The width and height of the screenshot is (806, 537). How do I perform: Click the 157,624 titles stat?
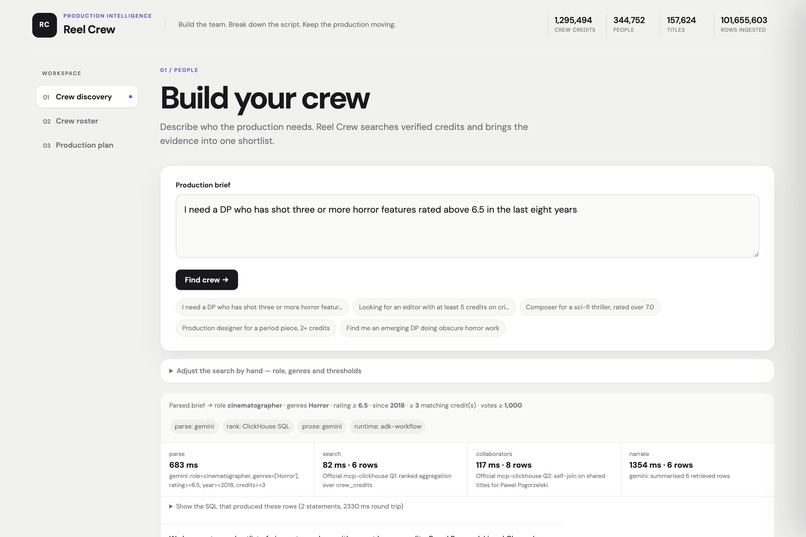tap(681, 24)
